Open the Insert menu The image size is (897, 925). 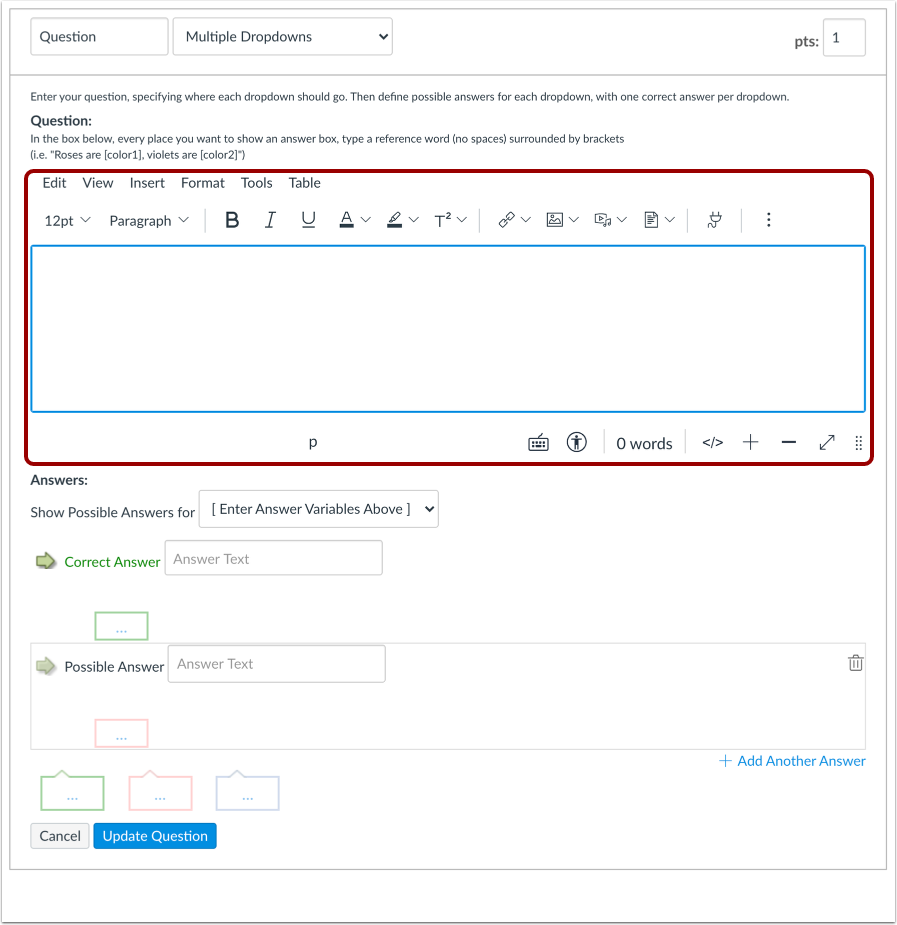tap(146, 182)
